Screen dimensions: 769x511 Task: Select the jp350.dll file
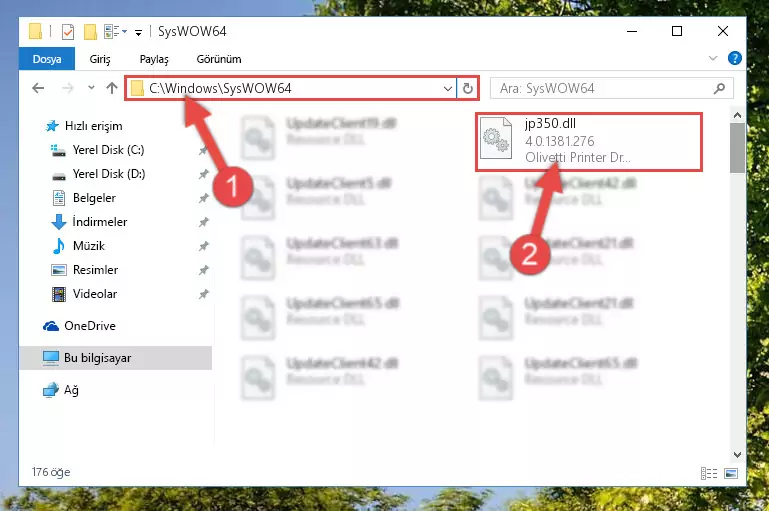click(x=589, y=142)
